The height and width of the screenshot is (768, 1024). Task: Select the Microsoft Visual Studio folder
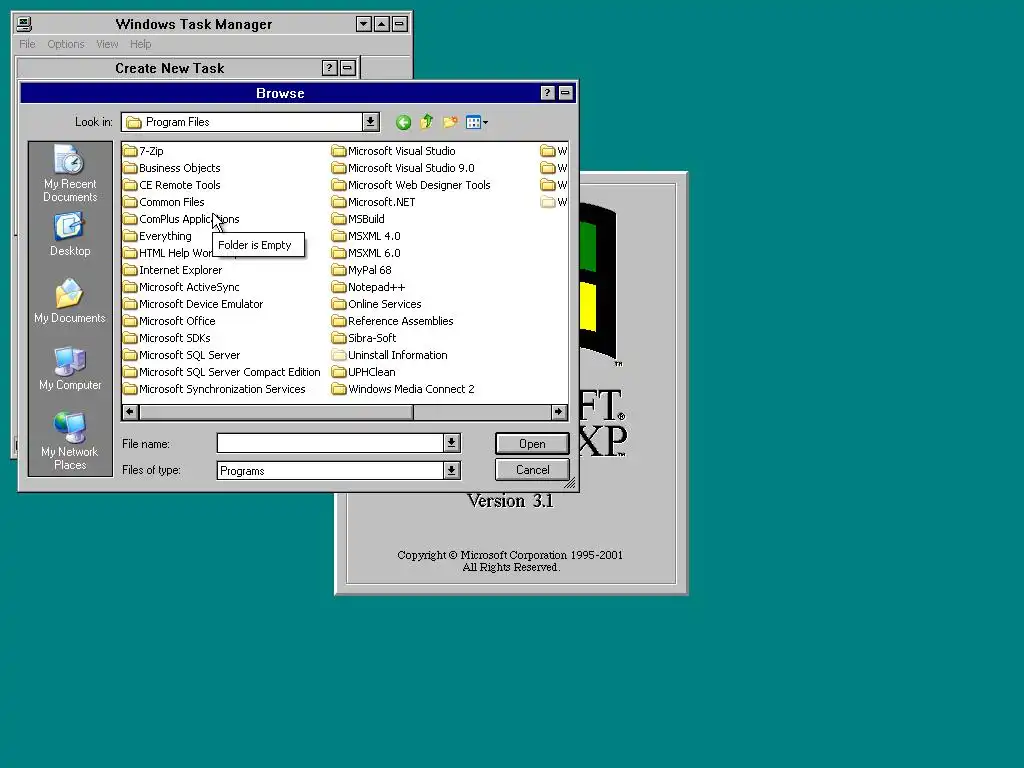point(394,151)
